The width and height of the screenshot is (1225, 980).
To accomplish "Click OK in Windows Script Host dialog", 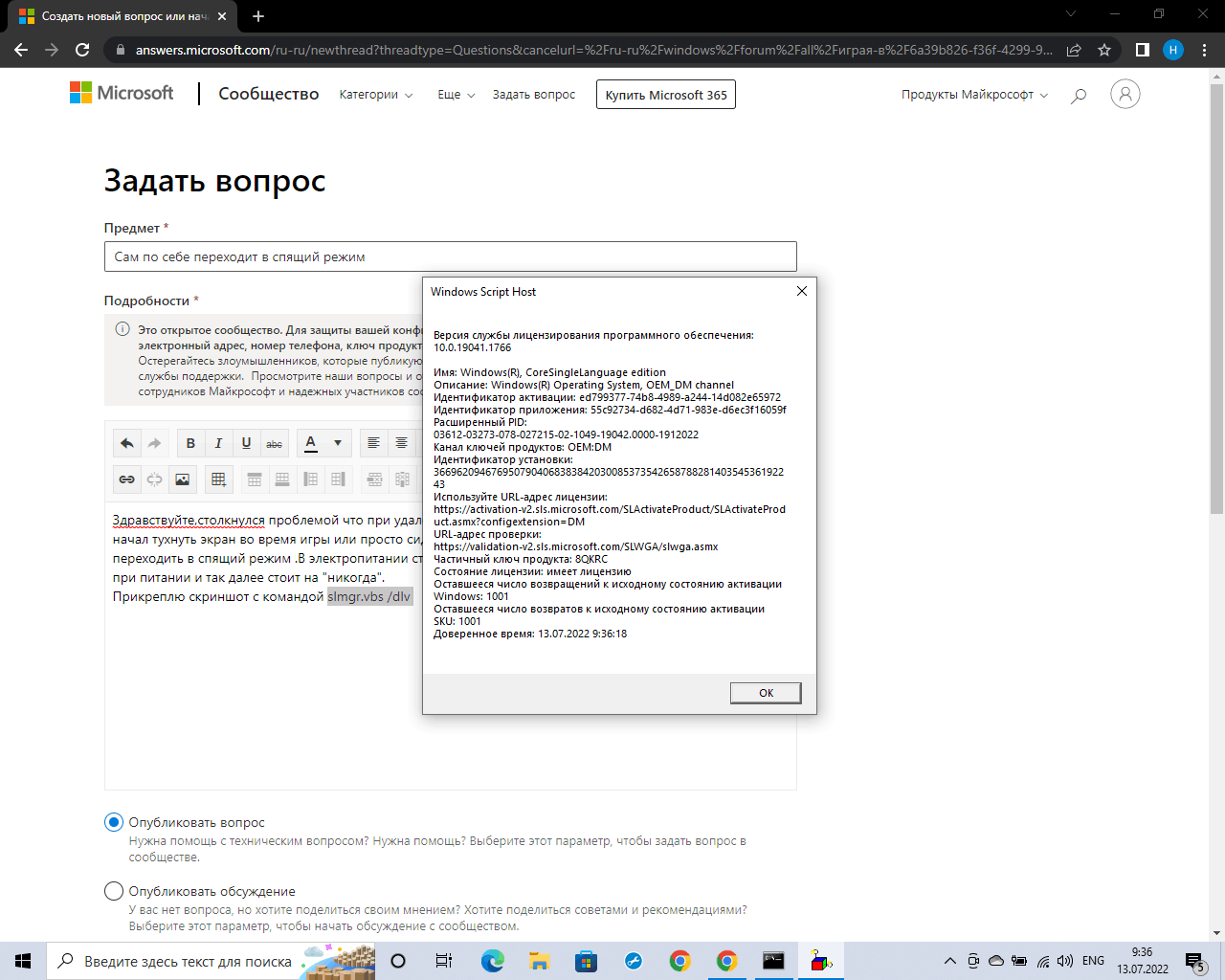I will coord(766,693).
